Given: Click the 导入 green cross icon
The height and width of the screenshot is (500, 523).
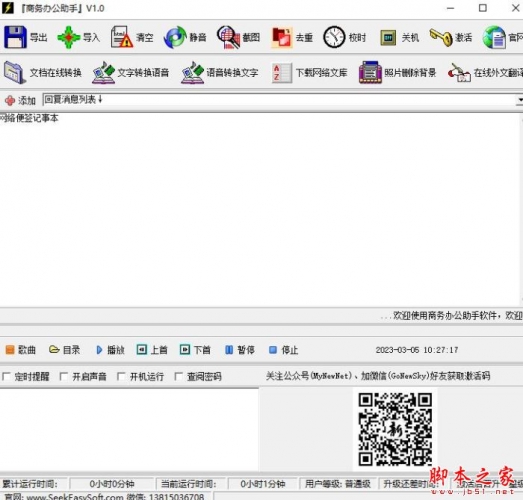Looking at the screenshot, I should pyautogui.click(x=69, y=37).
